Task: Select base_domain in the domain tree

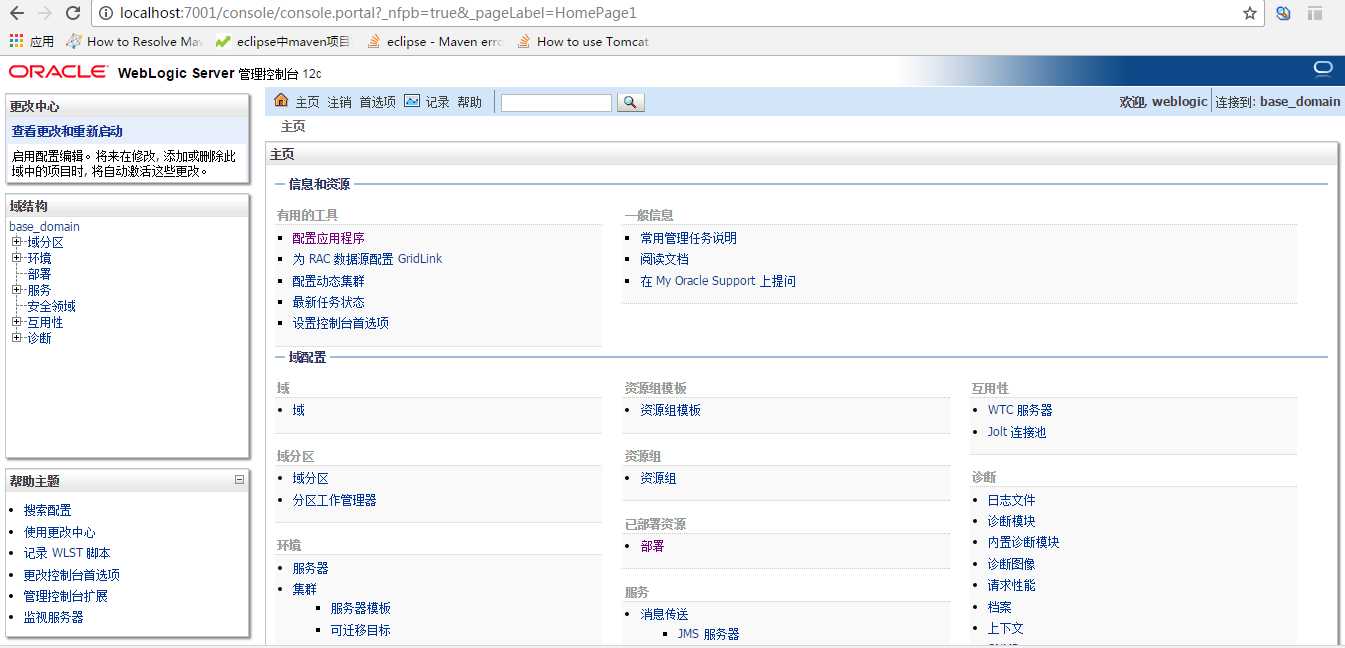Action: [44, 226]
